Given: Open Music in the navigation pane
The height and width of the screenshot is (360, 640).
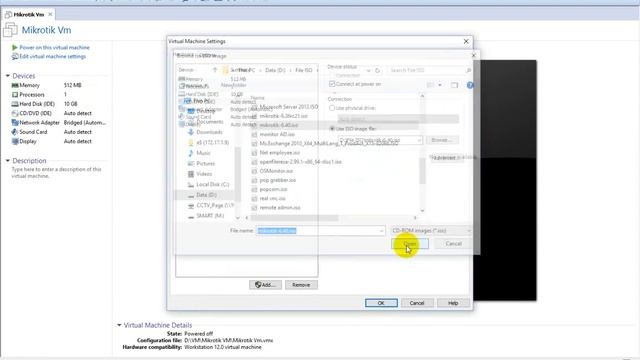Looking at the screenshot, I should point(203,153).
